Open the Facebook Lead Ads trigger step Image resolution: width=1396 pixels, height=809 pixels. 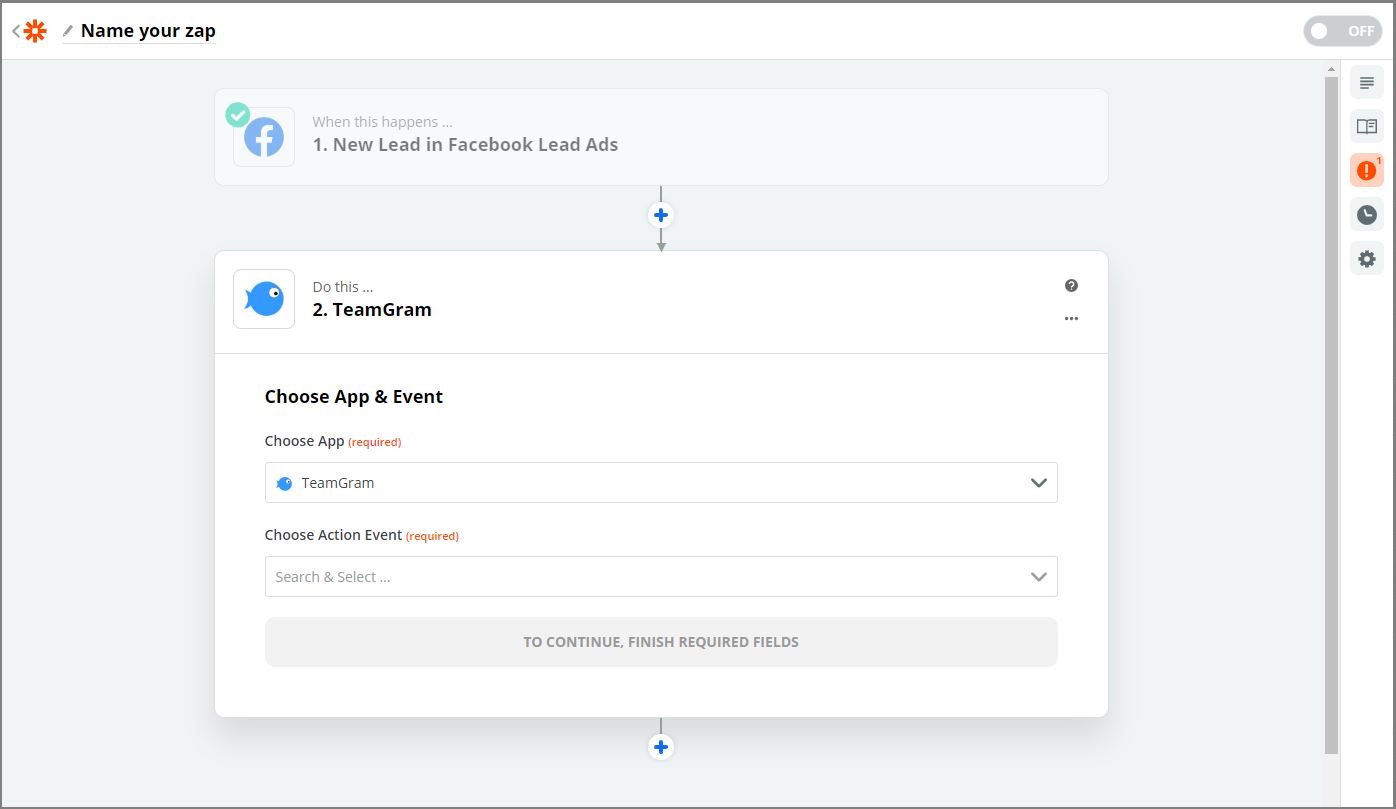[x=661, y=137]
